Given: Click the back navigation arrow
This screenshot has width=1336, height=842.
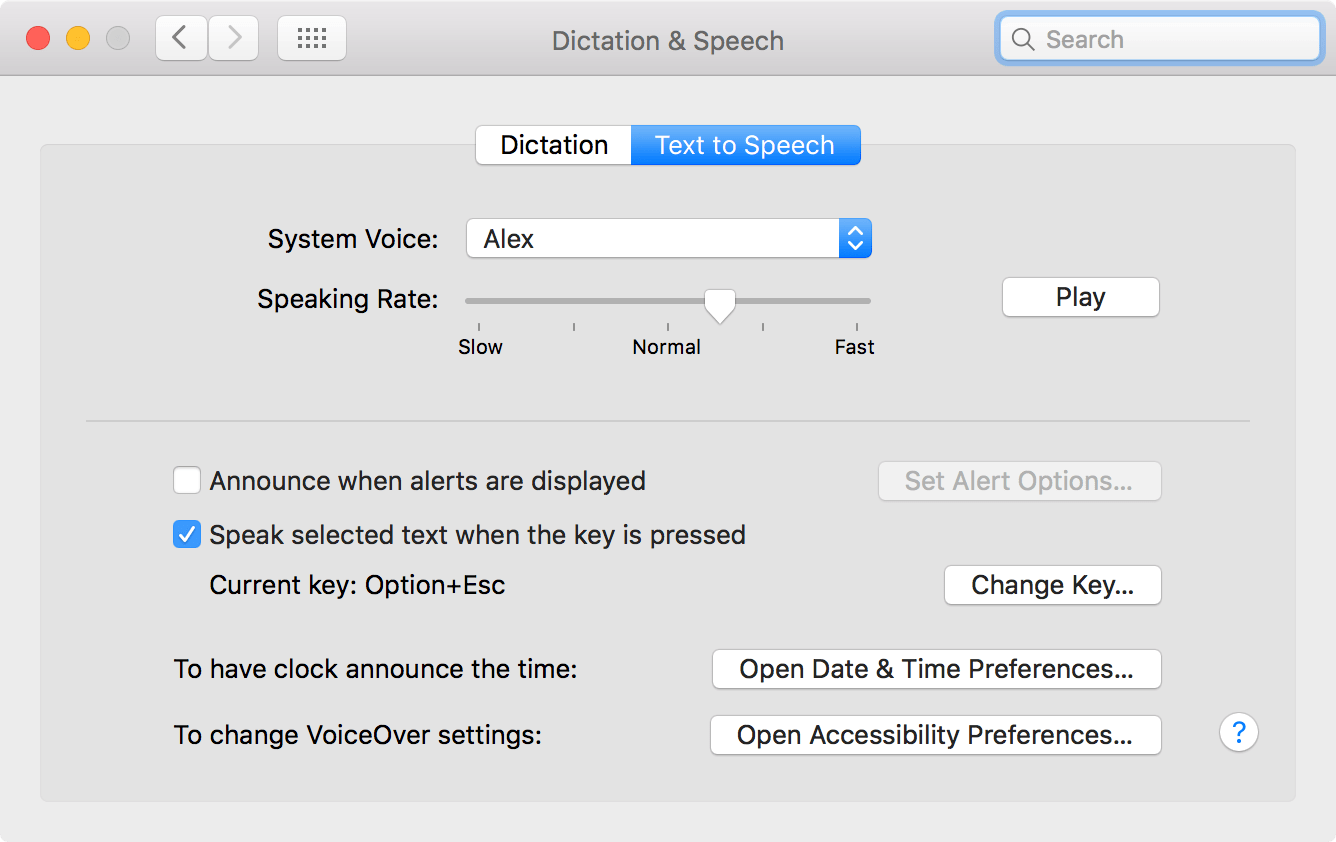Looking at the screenshot, I should coord(181,39).
